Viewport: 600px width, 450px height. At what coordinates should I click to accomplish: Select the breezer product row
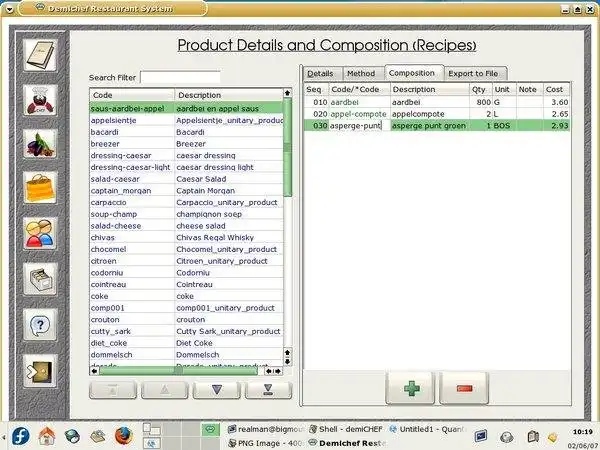pyautogui.click(x=187, y=144)
